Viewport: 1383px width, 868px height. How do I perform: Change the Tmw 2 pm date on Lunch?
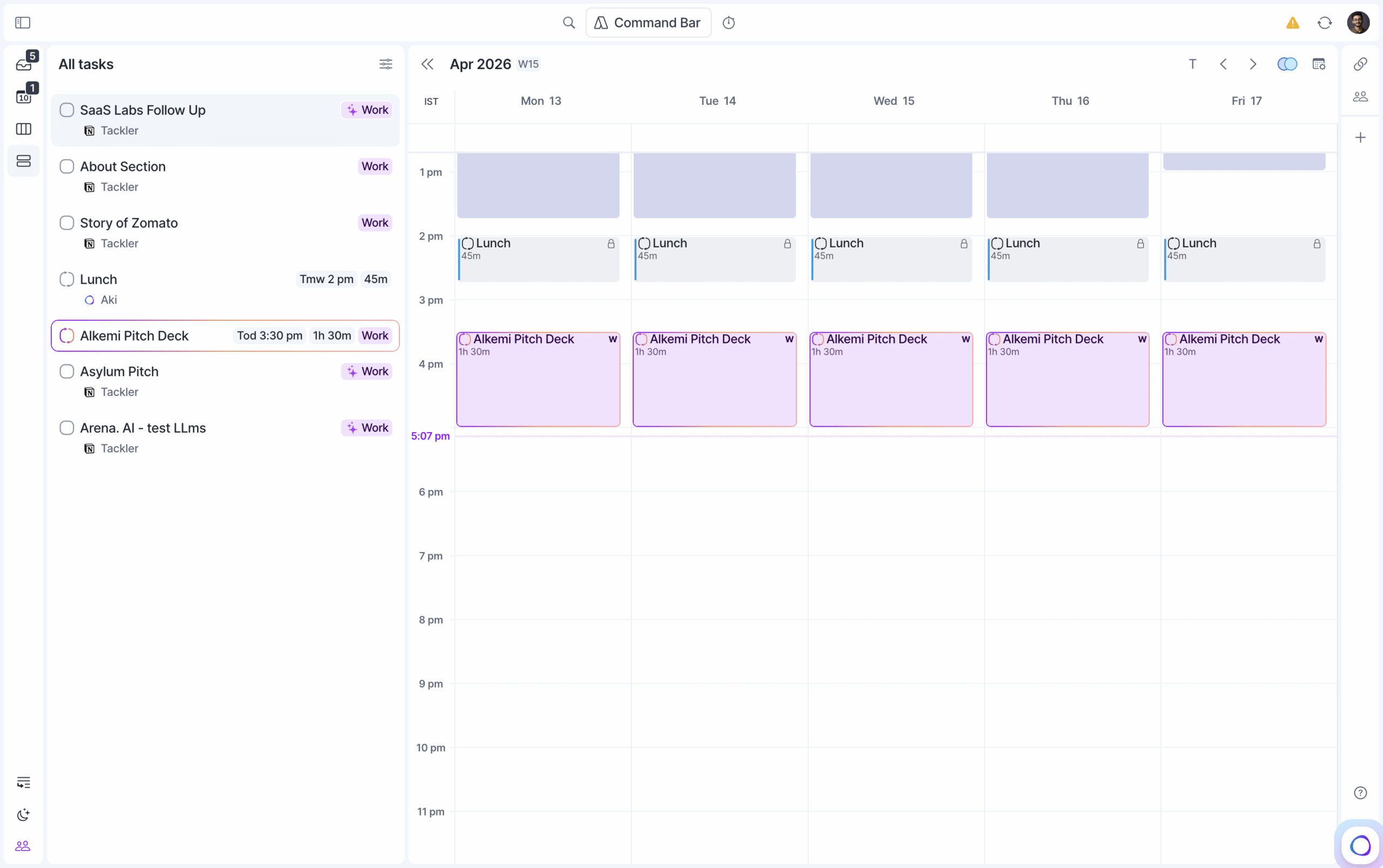[x=326, y=279]
